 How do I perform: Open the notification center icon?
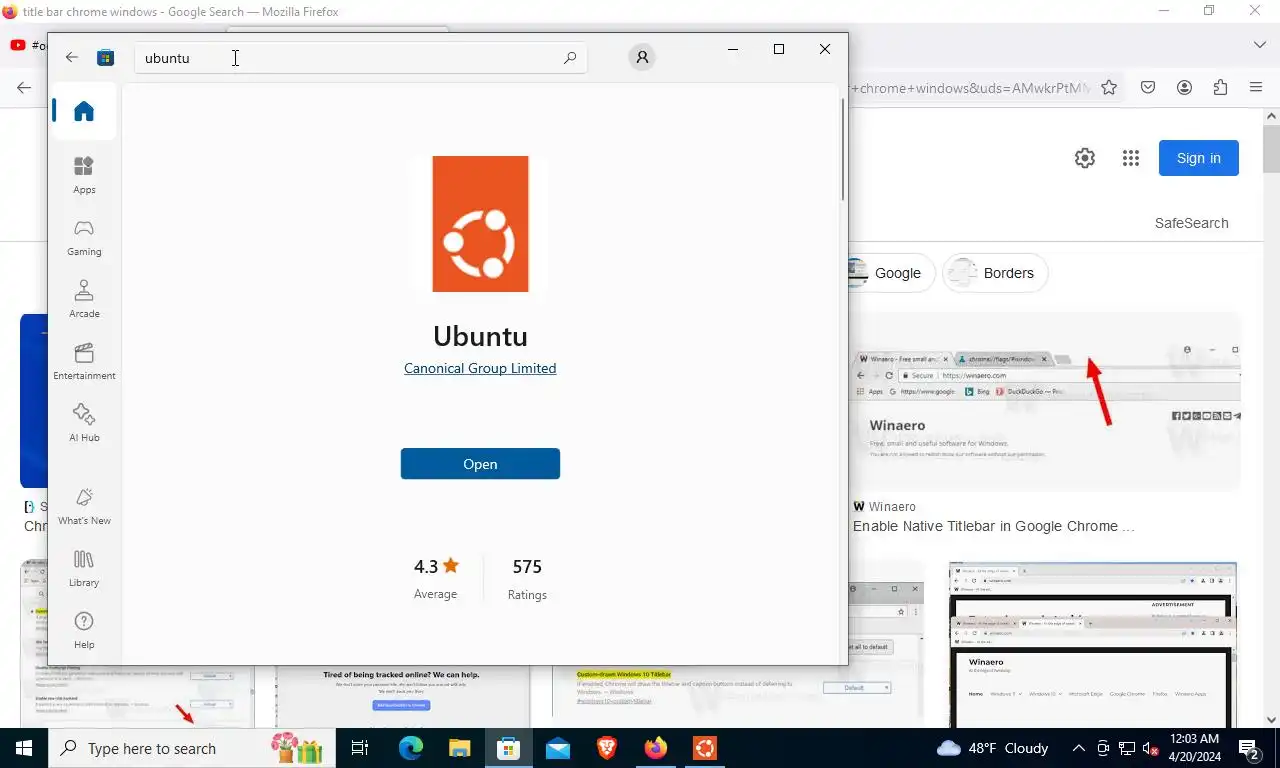tap(1249, 748)
